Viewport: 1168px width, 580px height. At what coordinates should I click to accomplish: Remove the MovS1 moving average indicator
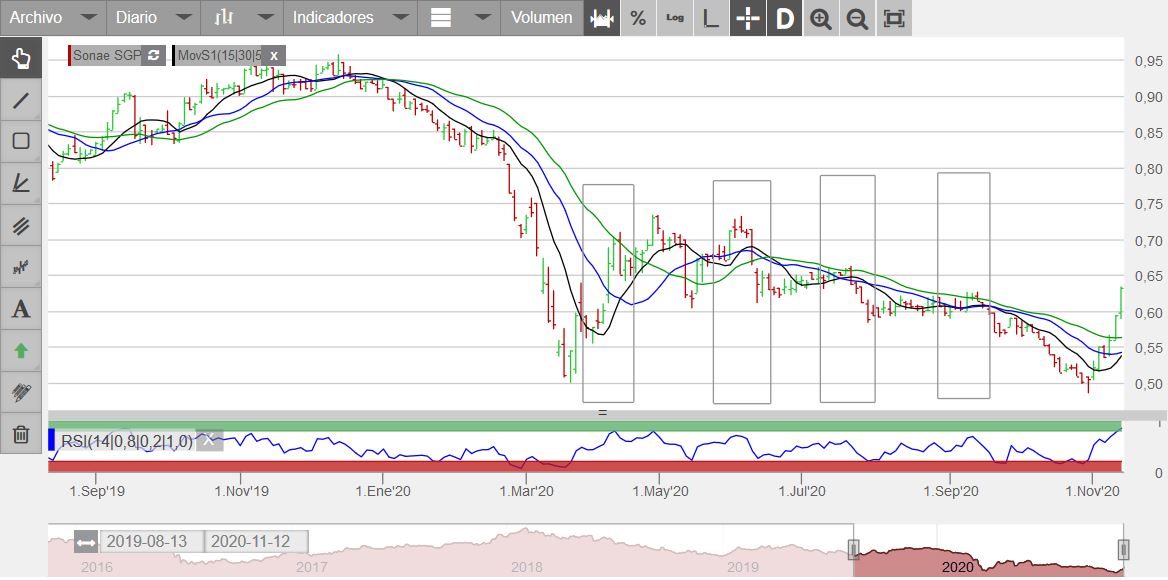pyautogui.click(x=274, y=56)
